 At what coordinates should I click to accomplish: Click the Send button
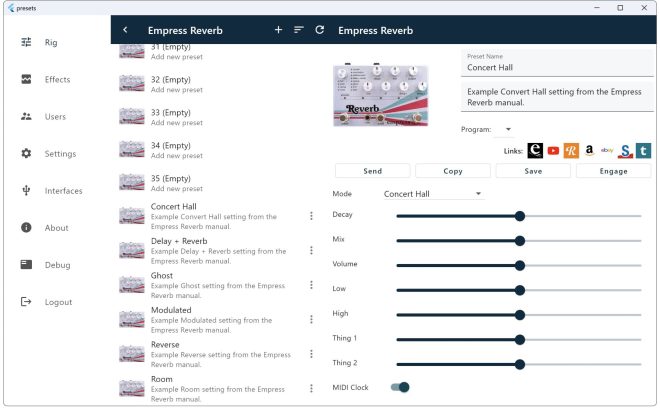coord(373,171)
